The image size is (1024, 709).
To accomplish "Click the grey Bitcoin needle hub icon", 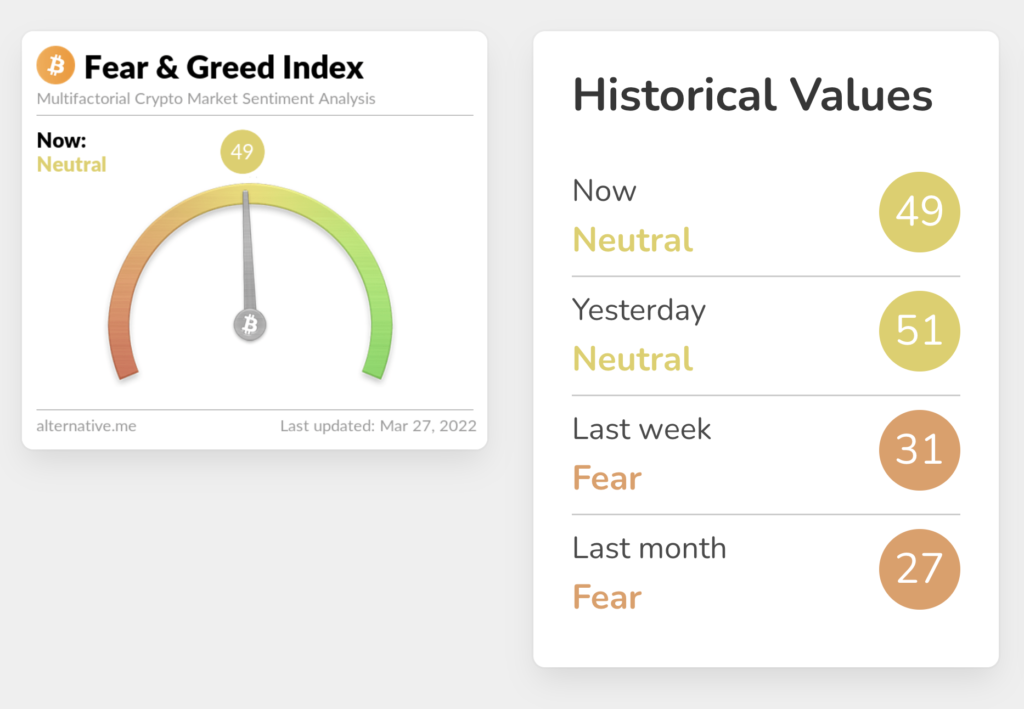I will tap(250, 324).
